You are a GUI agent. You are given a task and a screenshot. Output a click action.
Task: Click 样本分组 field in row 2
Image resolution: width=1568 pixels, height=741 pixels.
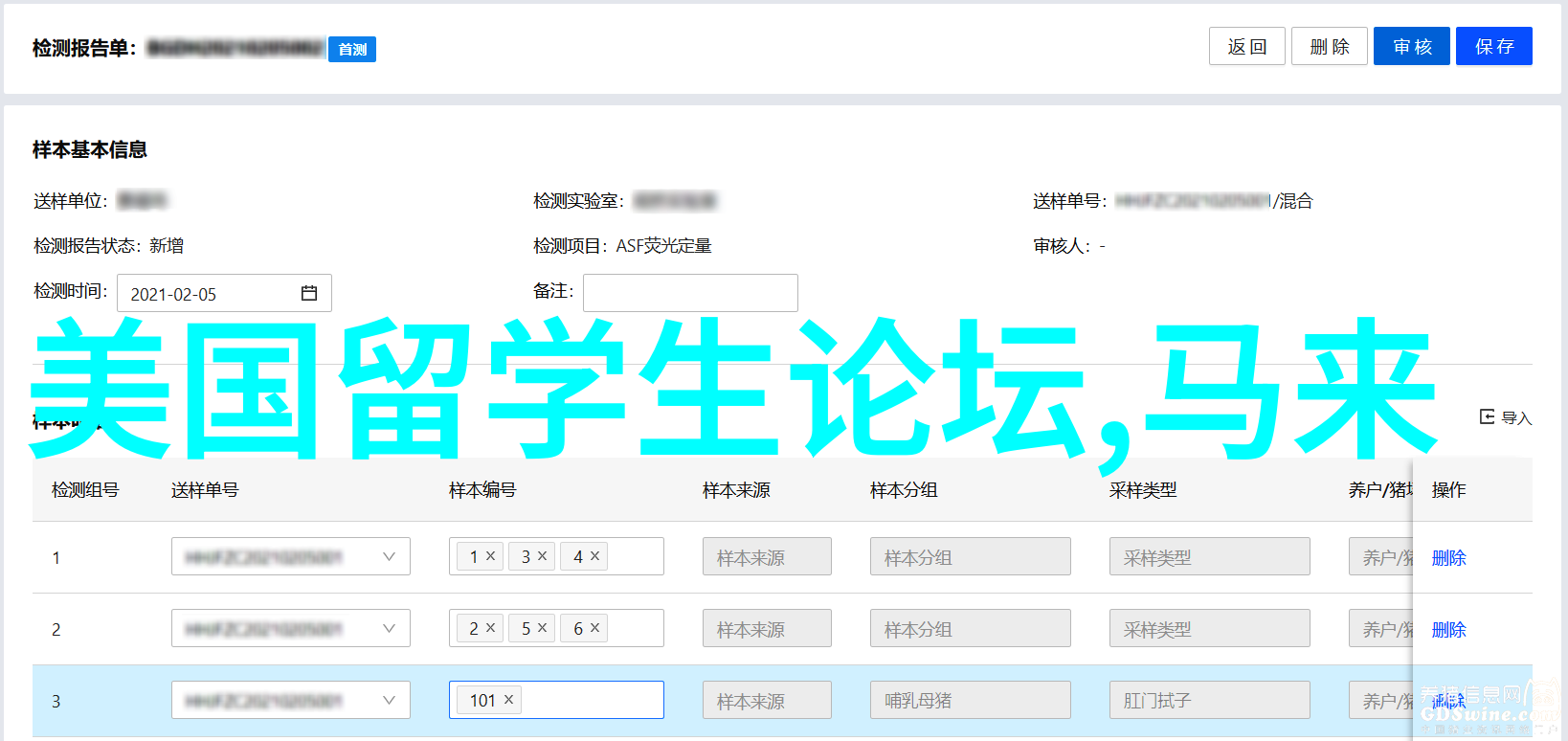point(971,628)
